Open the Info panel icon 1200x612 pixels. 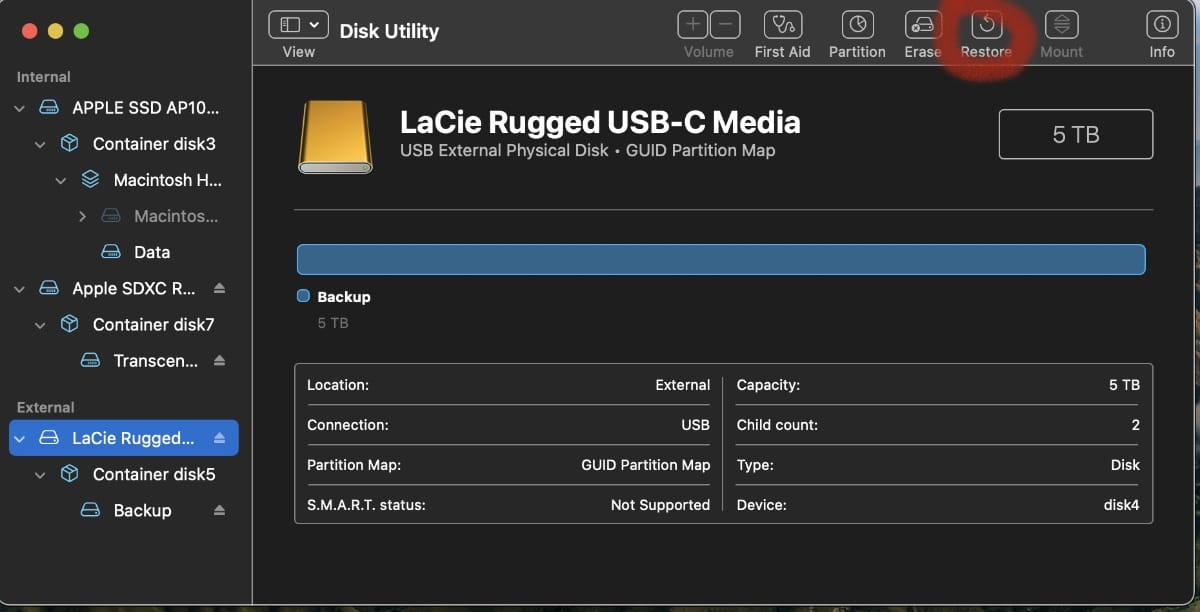pos(1161,26)
